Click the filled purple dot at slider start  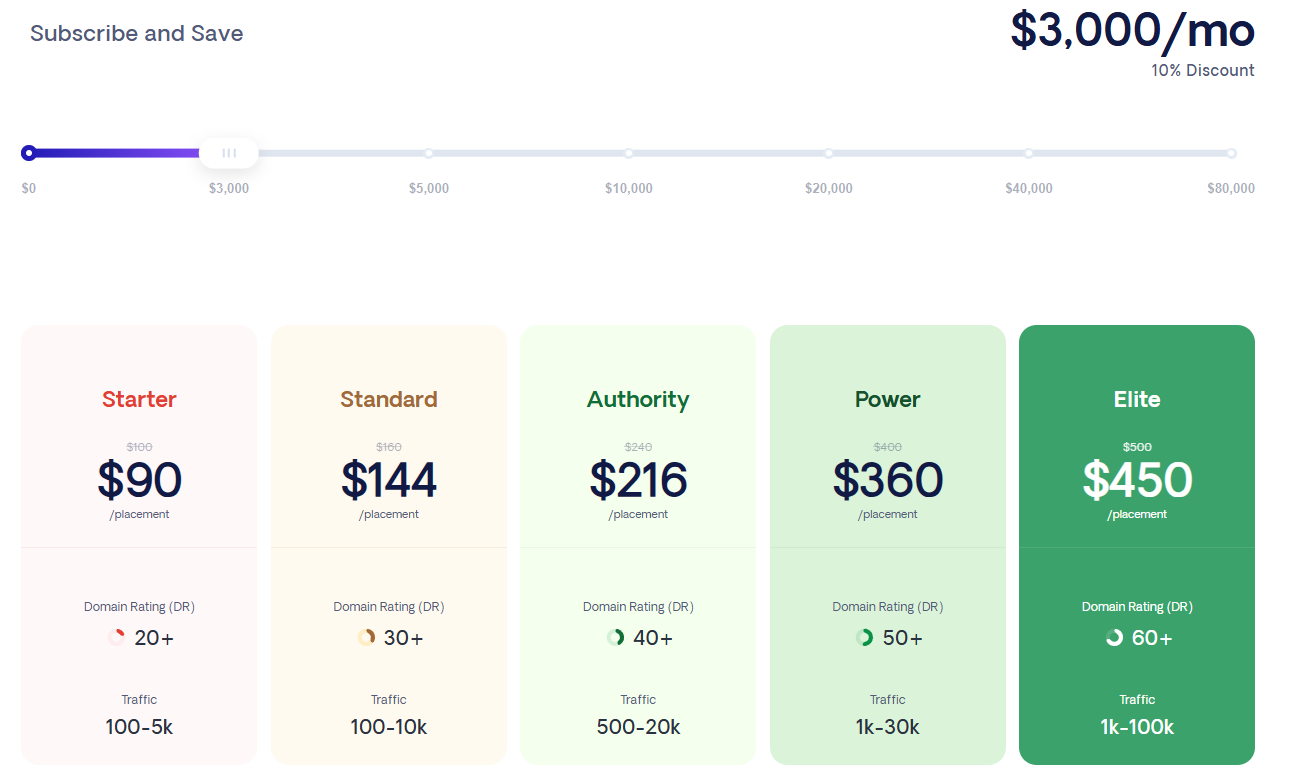click(29, 152)
